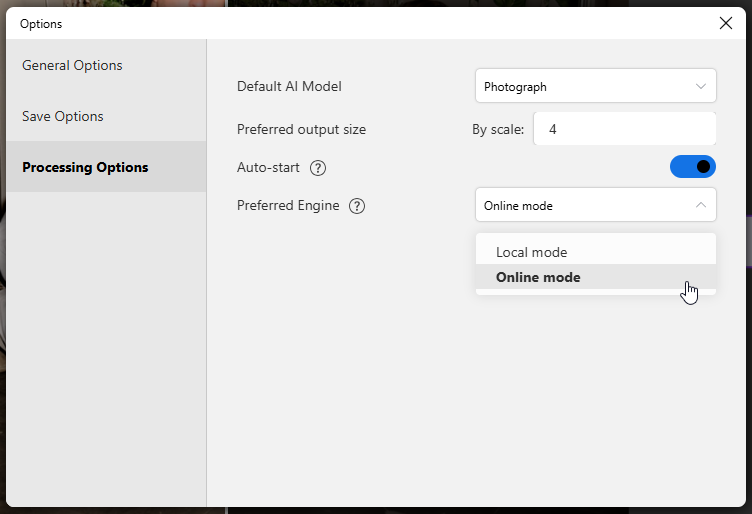The image size is (752, 514).
Task: Click the chevron arrow beside Photograph
Action: (701, 87)
